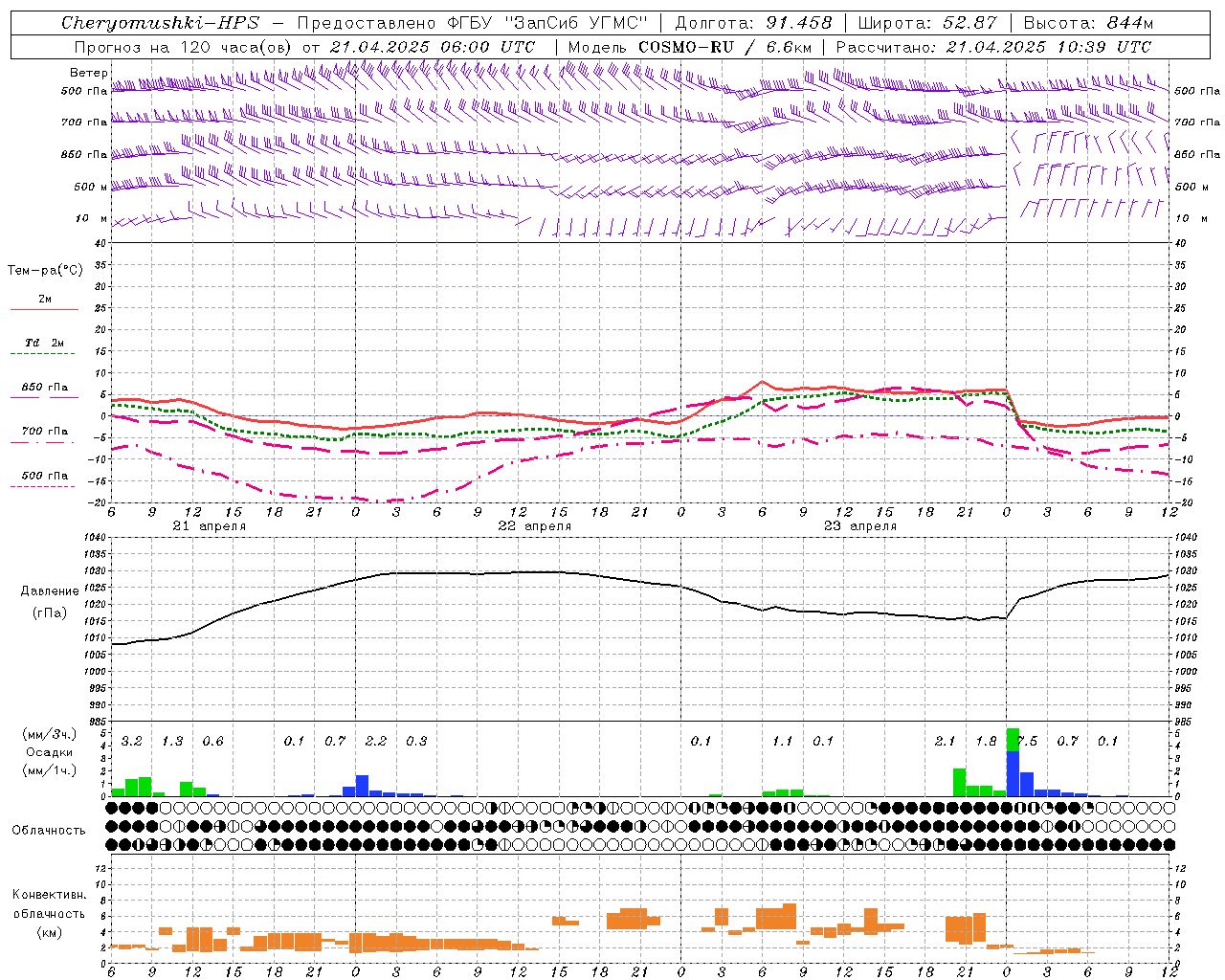Click the 21 апреля date label
1225x980 pixels.
coord(209,526)
